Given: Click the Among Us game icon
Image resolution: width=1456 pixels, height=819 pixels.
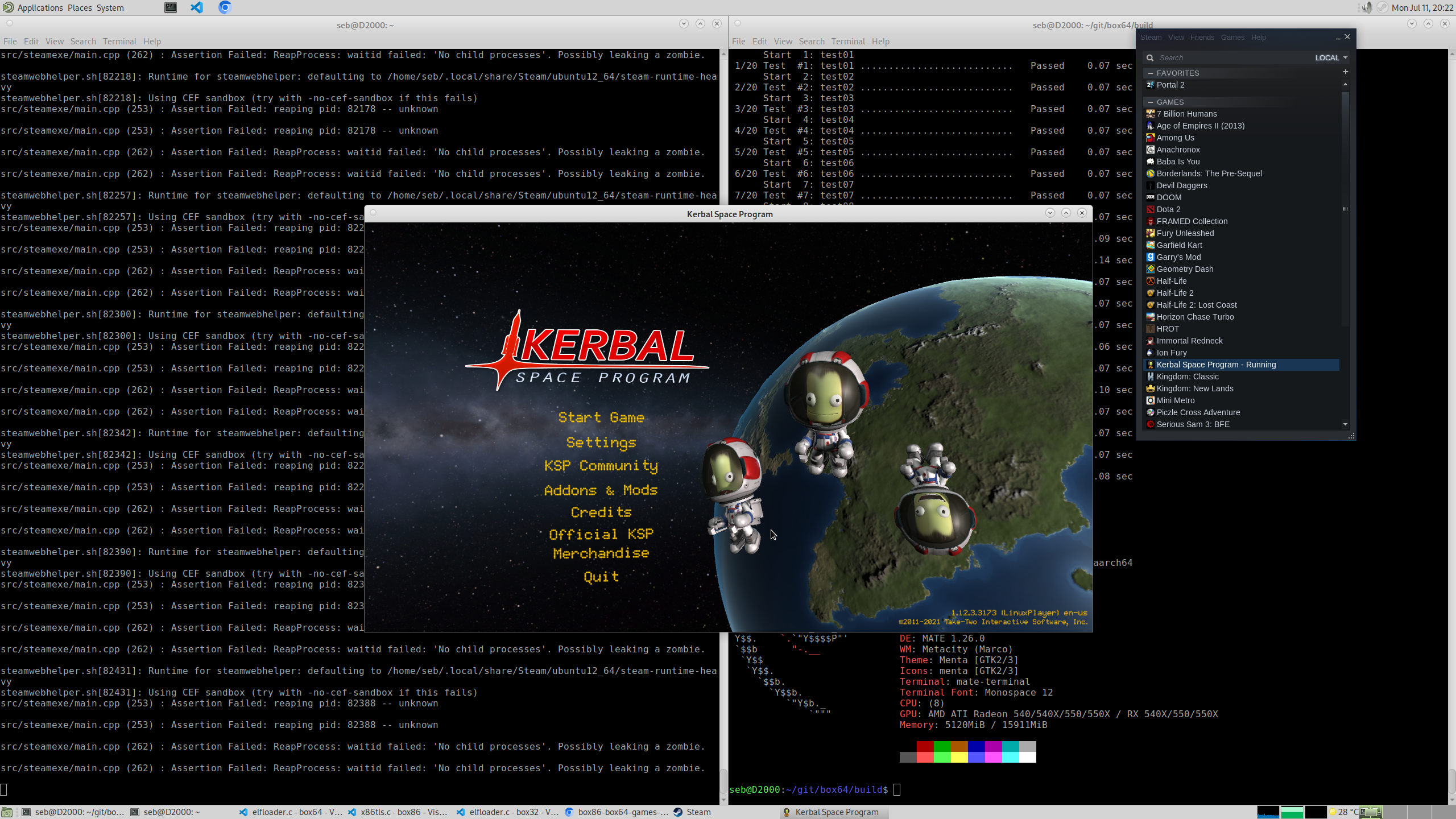Looking at the screenshot, I should 1150,138.
